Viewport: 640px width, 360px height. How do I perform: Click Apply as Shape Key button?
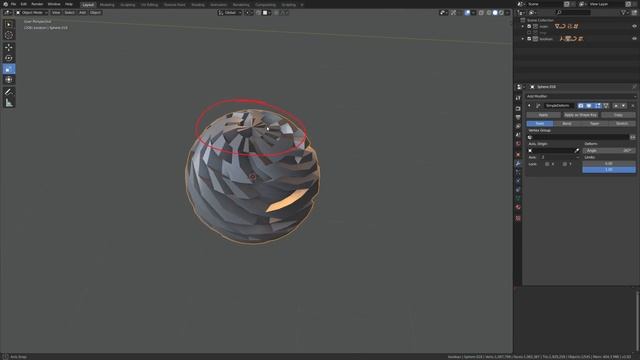point(580,115)
